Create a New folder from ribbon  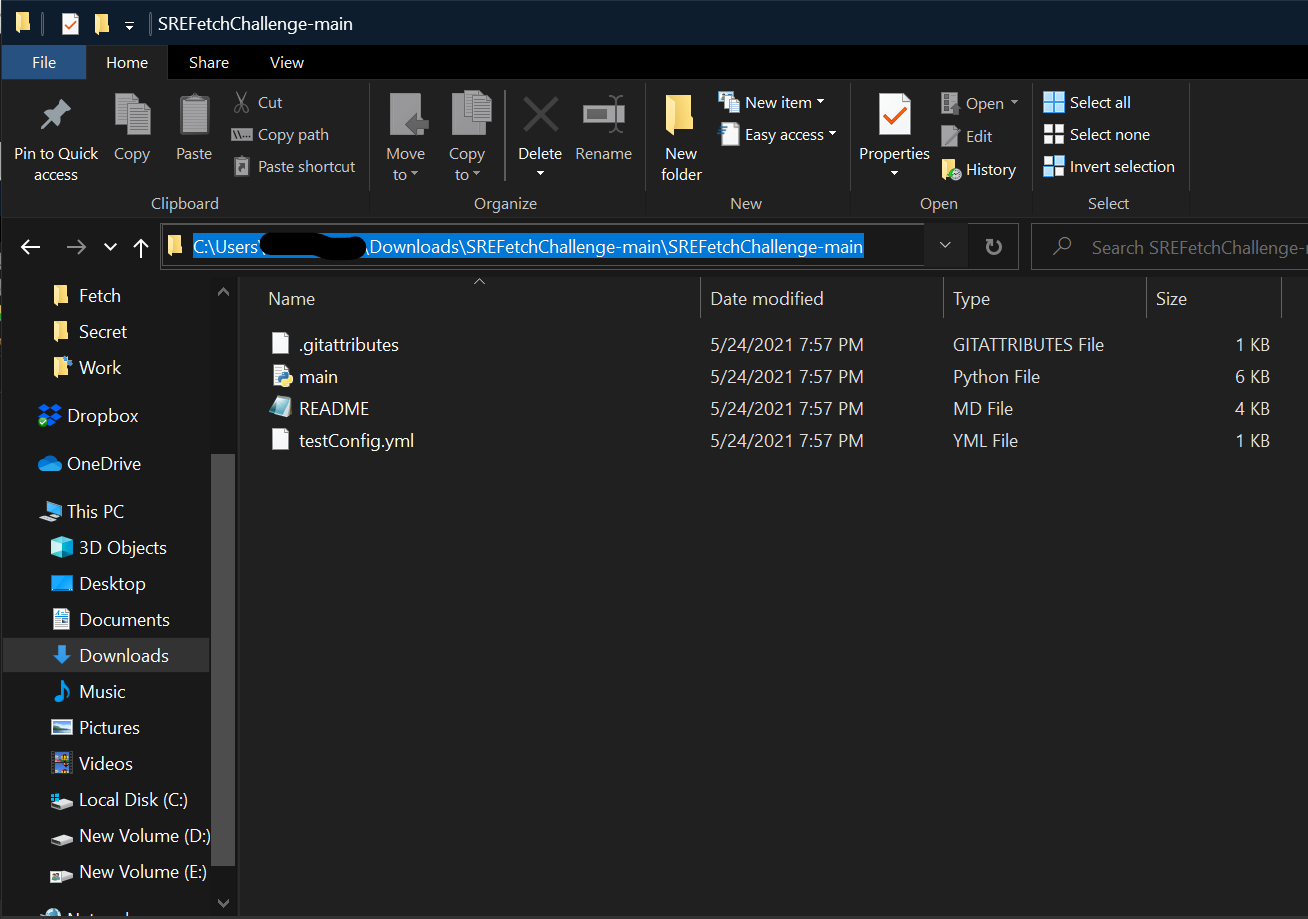681,138
